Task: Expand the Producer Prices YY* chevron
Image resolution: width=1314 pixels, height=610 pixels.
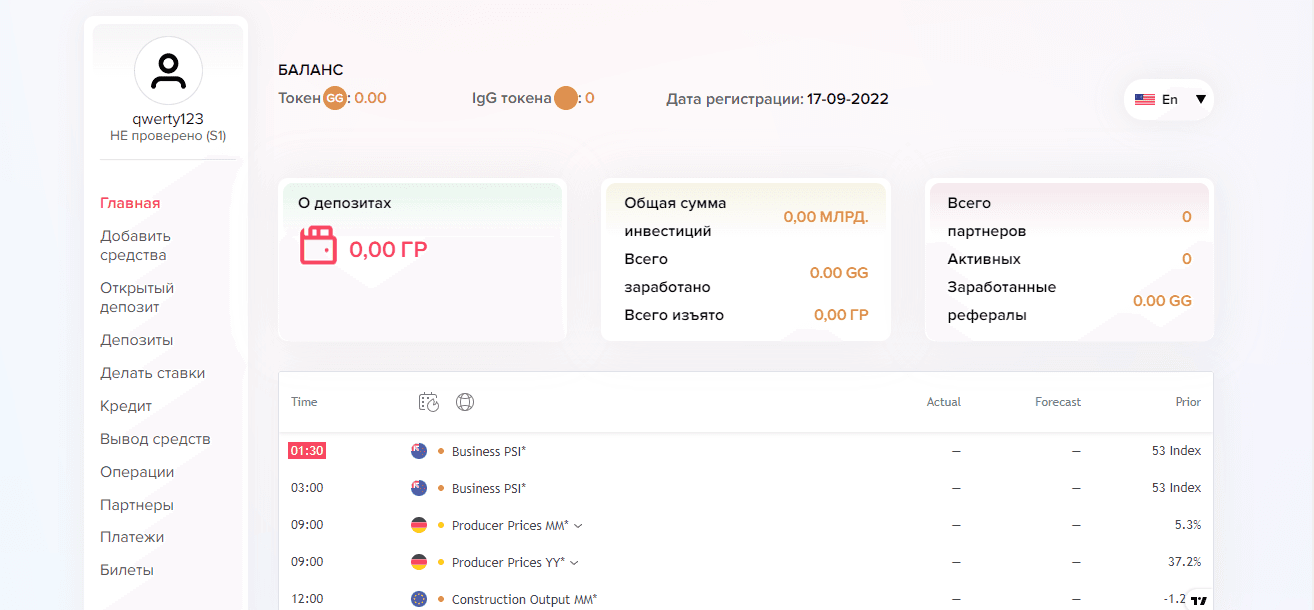Action: click(x=574, y=562)
